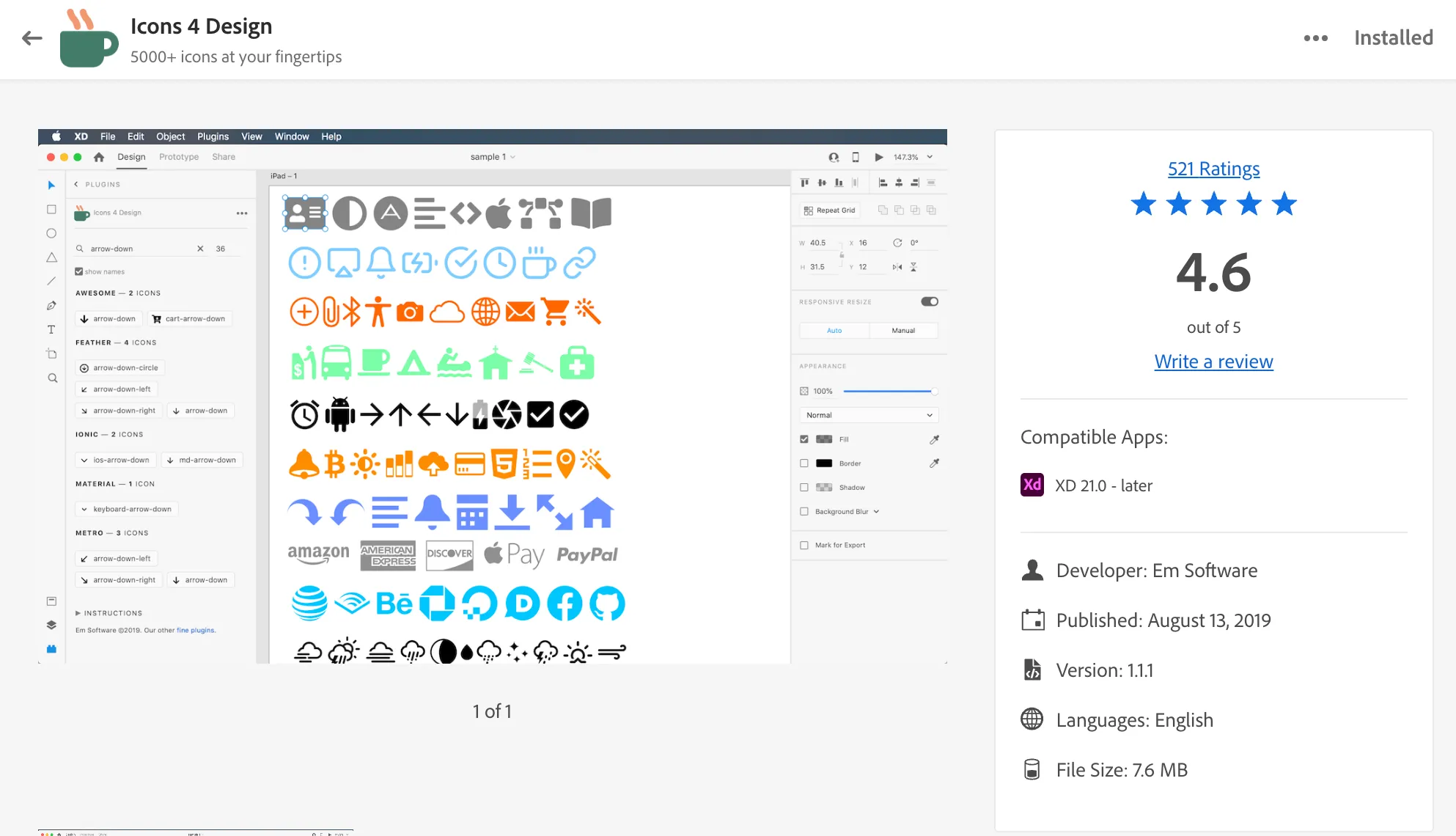Select Manual responsive resize mode

(x=903, y=331)
